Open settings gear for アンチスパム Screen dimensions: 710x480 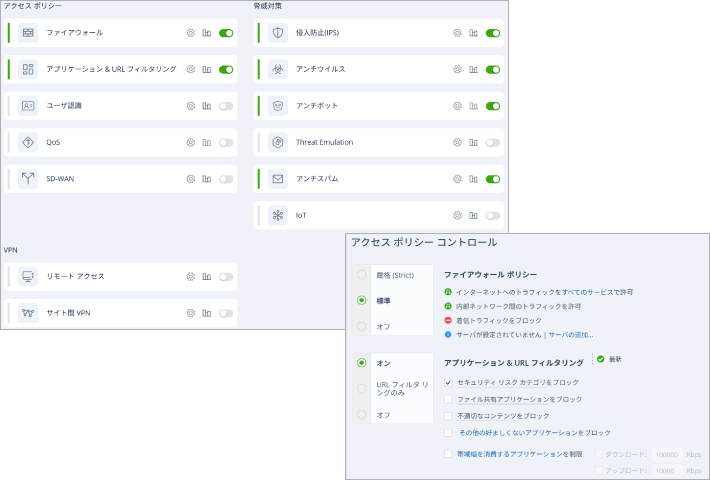pos(457,179)
